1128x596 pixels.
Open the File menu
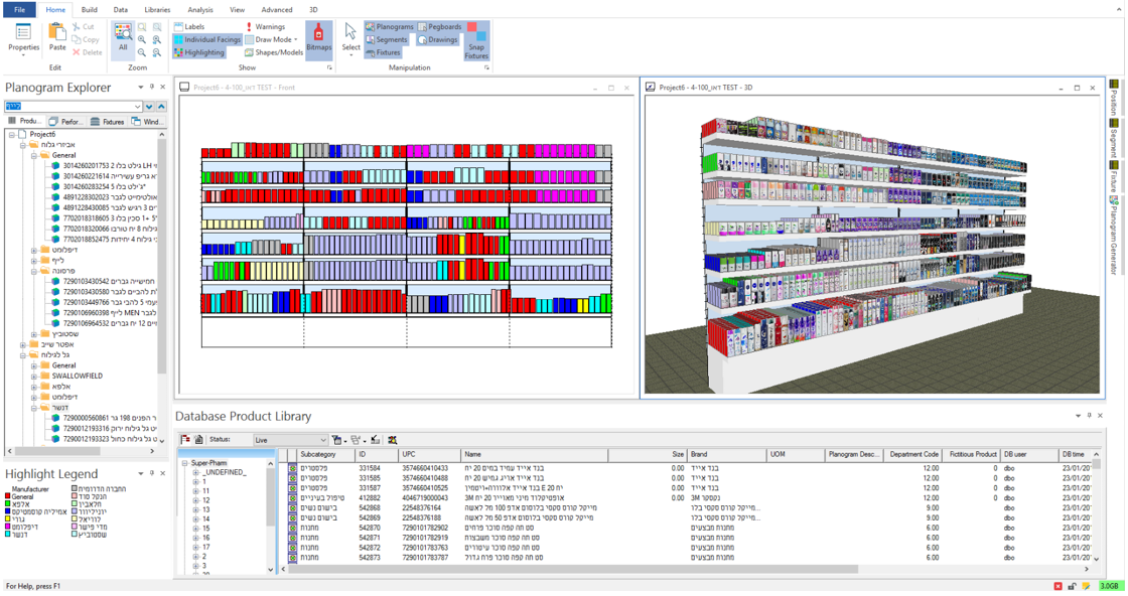[x=19, y=9]
